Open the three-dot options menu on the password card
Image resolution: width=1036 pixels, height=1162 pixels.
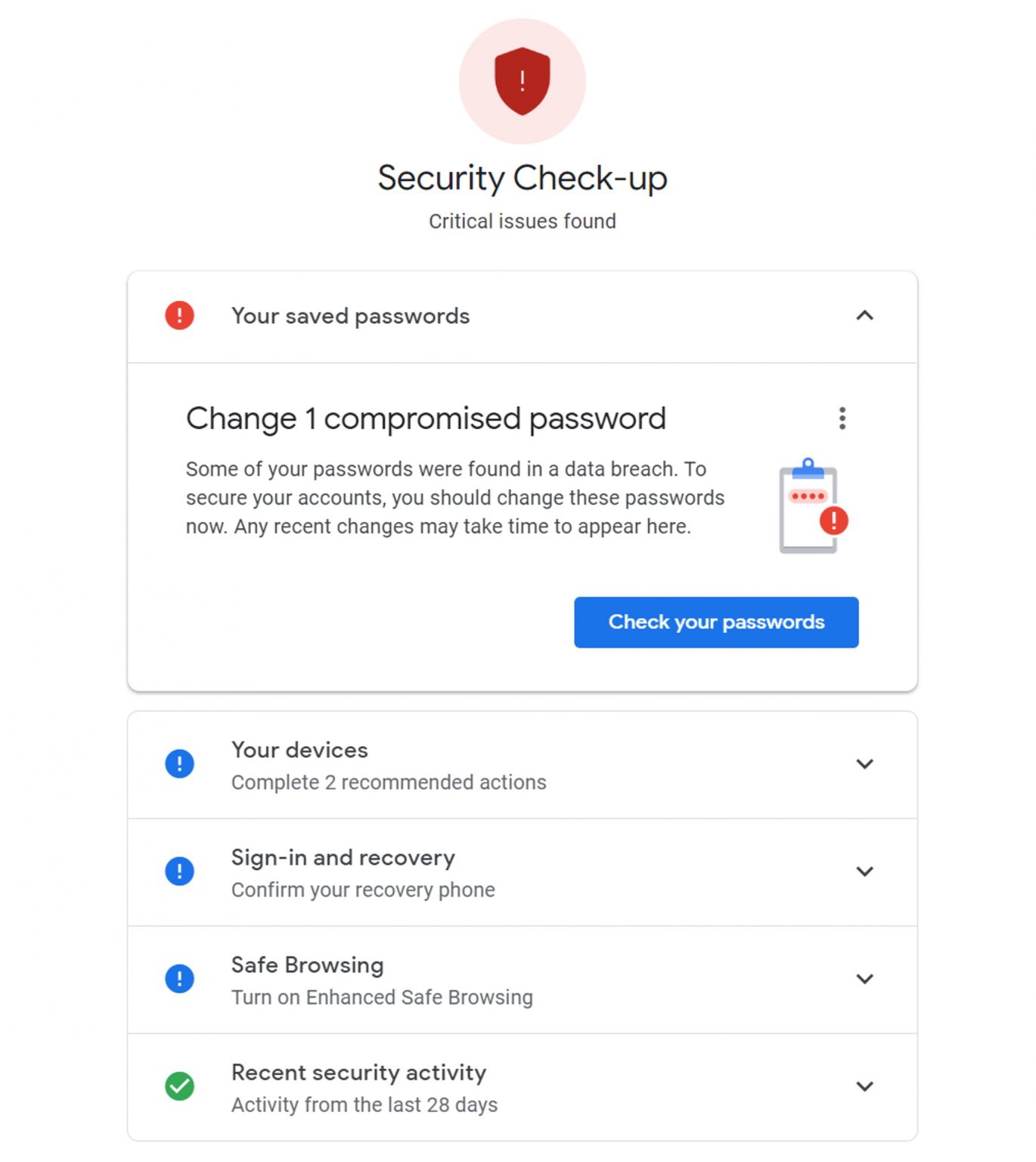(x=842, y=418)
